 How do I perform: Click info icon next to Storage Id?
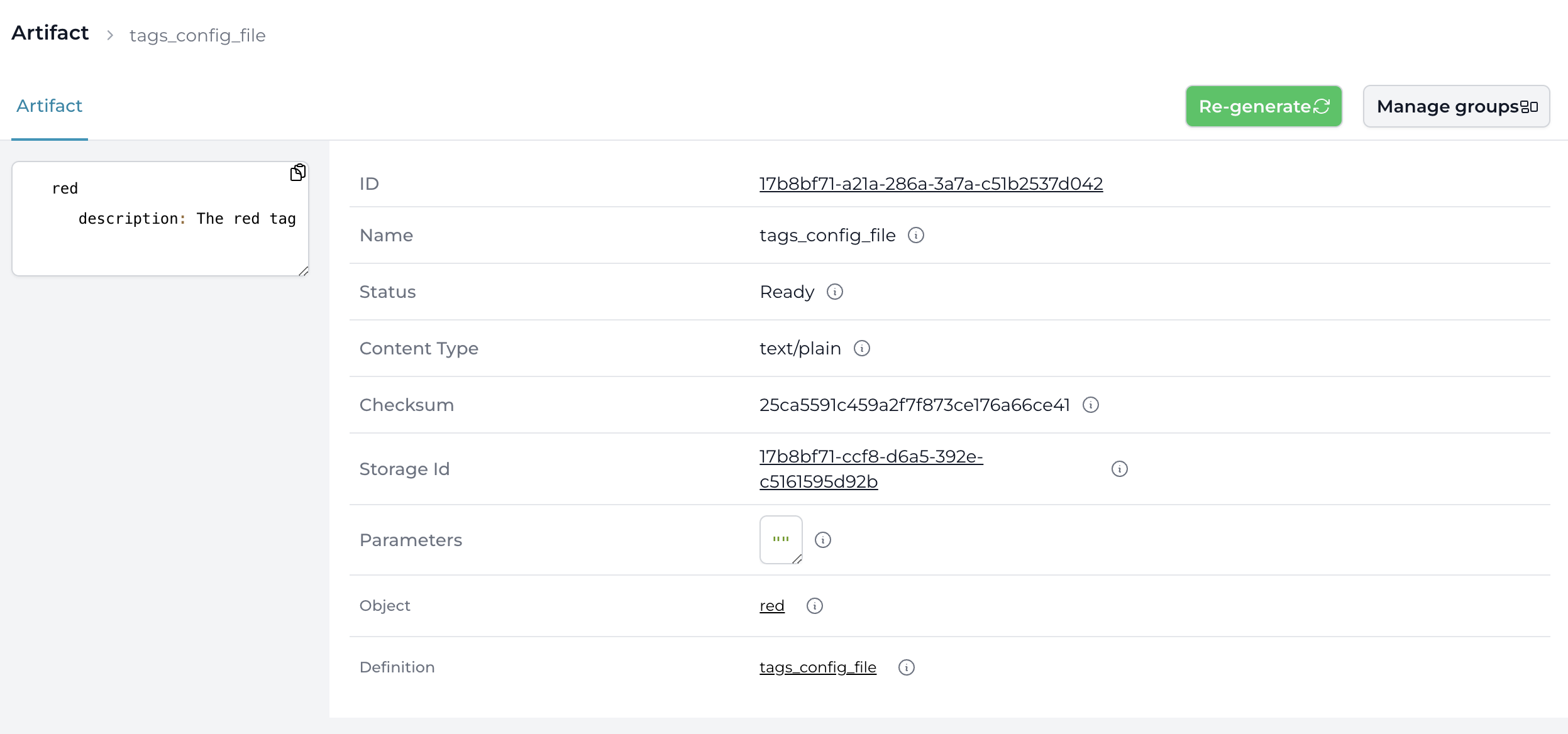(1119, 469)
